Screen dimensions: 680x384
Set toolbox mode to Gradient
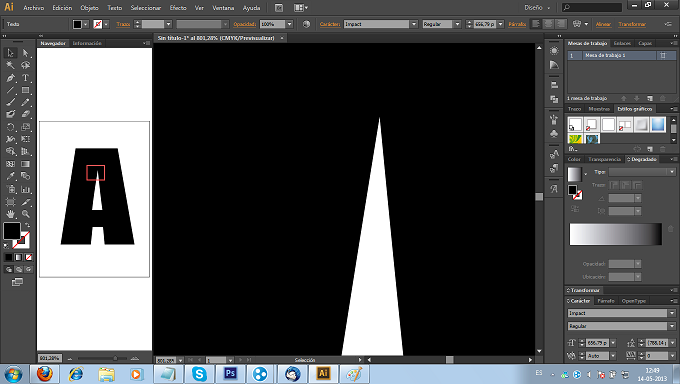(x=19, y=257)
